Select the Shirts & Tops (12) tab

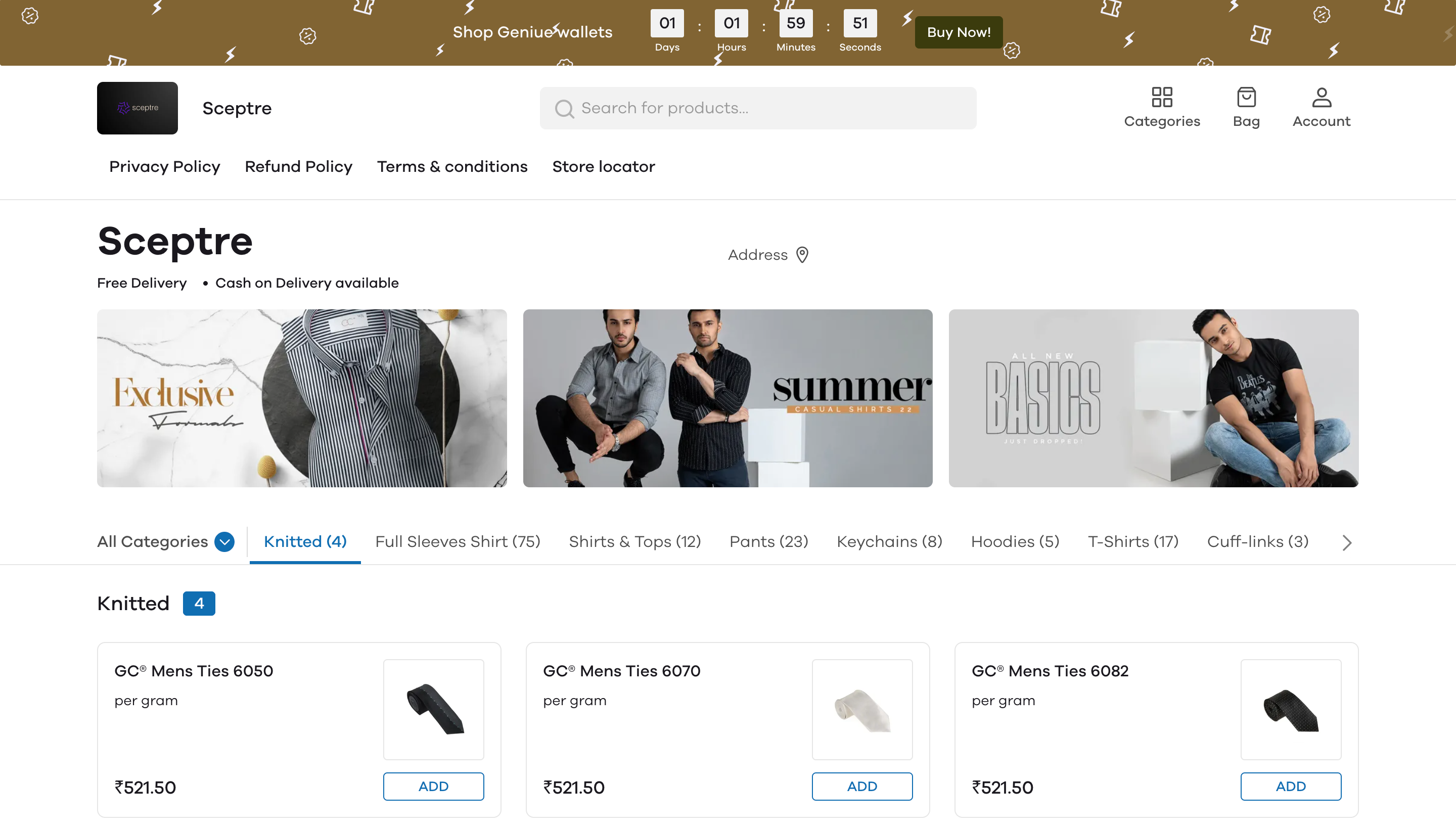point(635,541)
